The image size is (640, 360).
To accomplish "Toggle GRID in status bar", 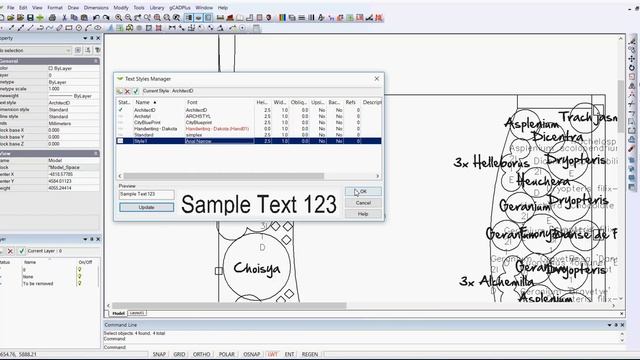I will 179,354.
